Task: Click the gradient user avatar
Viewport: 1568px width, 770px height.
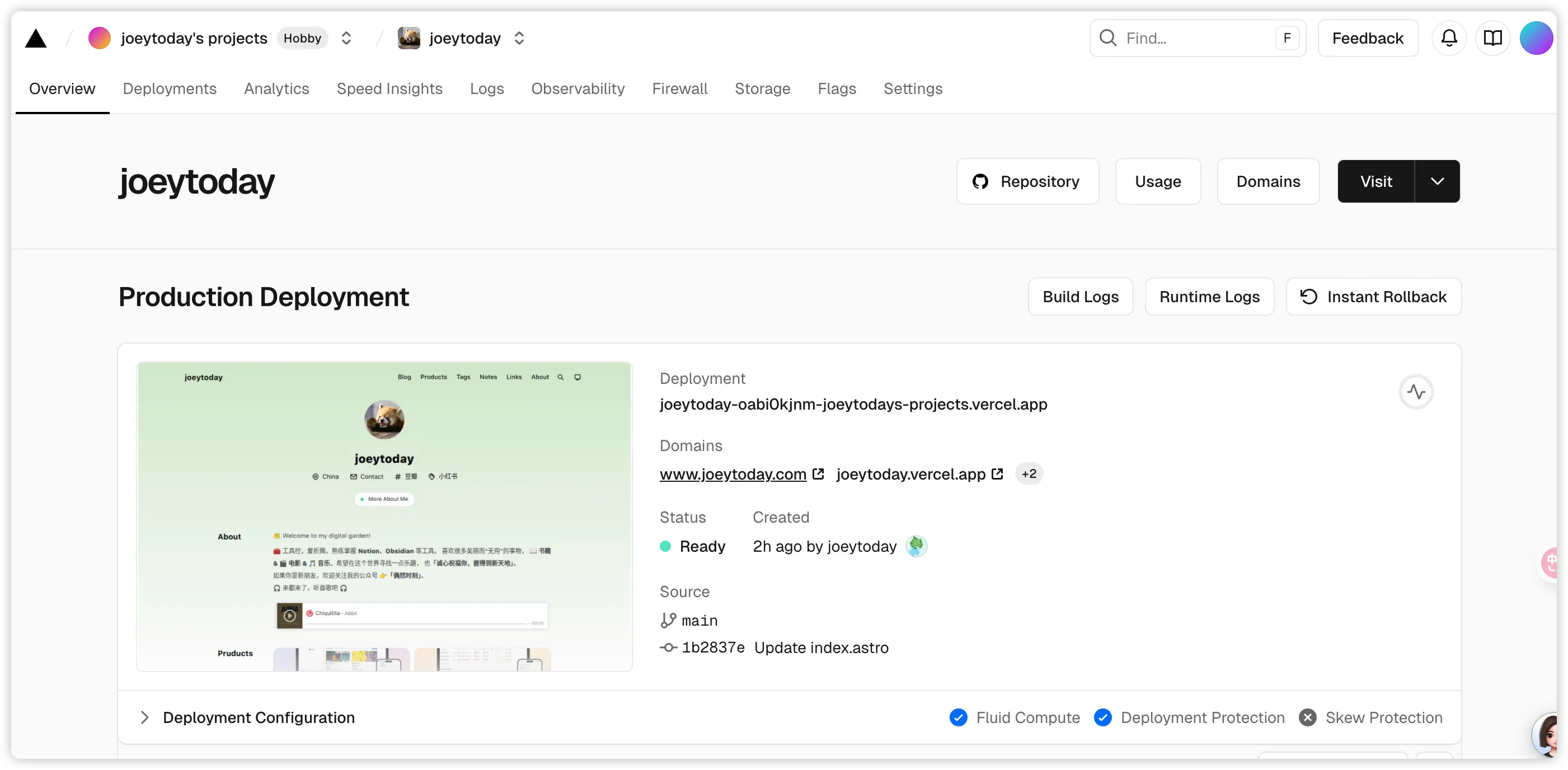Action: click(1536, 39)
